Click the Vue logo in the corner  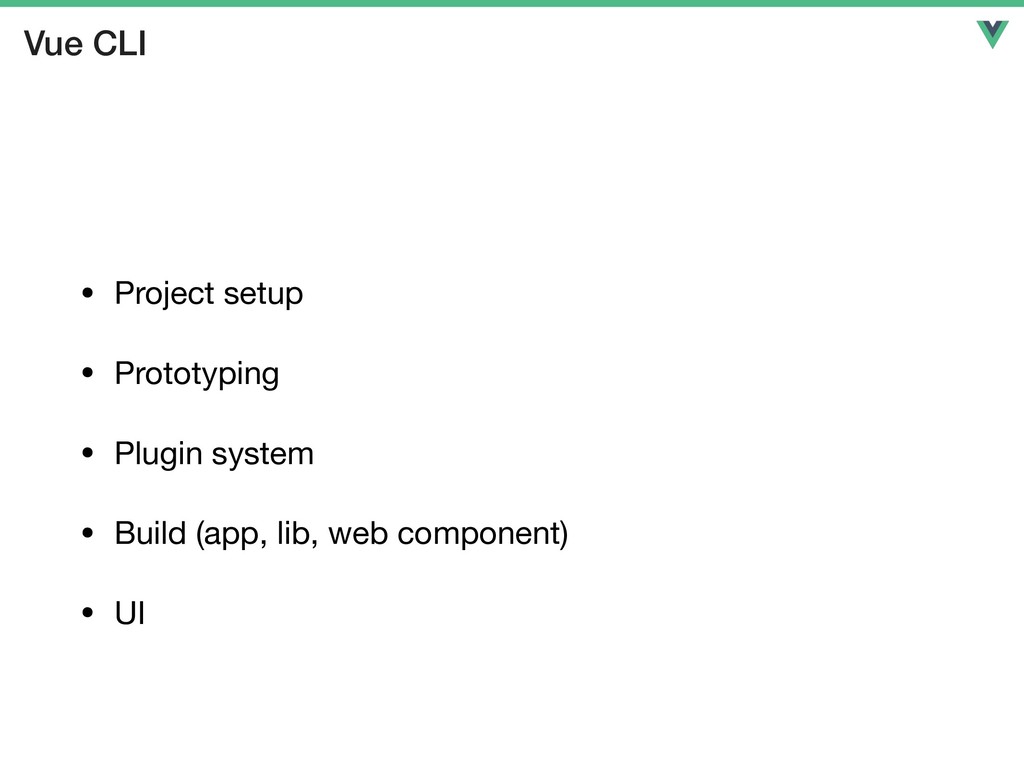point(993,35)
